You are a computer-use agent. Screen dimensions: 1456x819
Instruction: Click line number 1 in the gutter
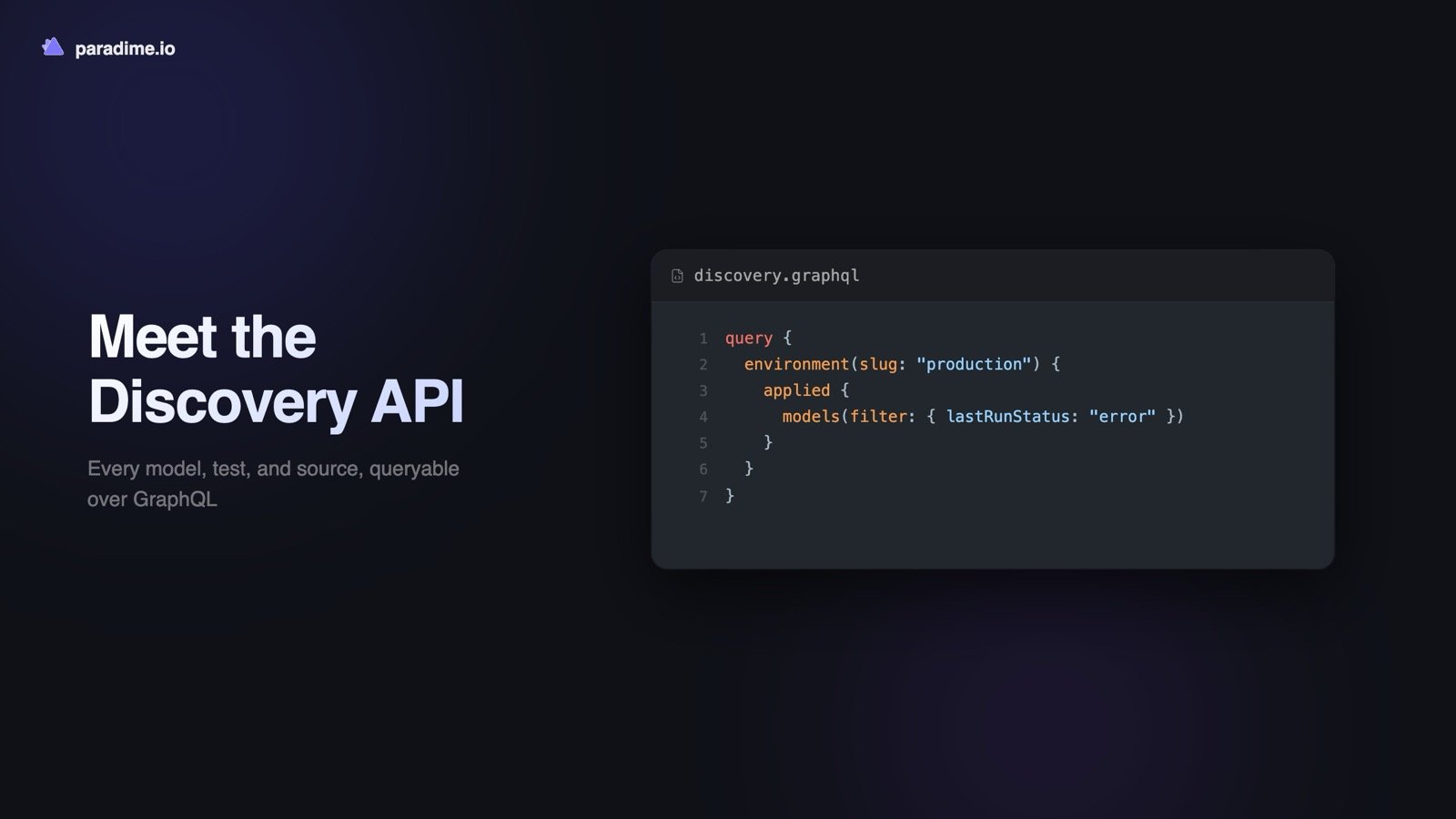click(703, 339)
